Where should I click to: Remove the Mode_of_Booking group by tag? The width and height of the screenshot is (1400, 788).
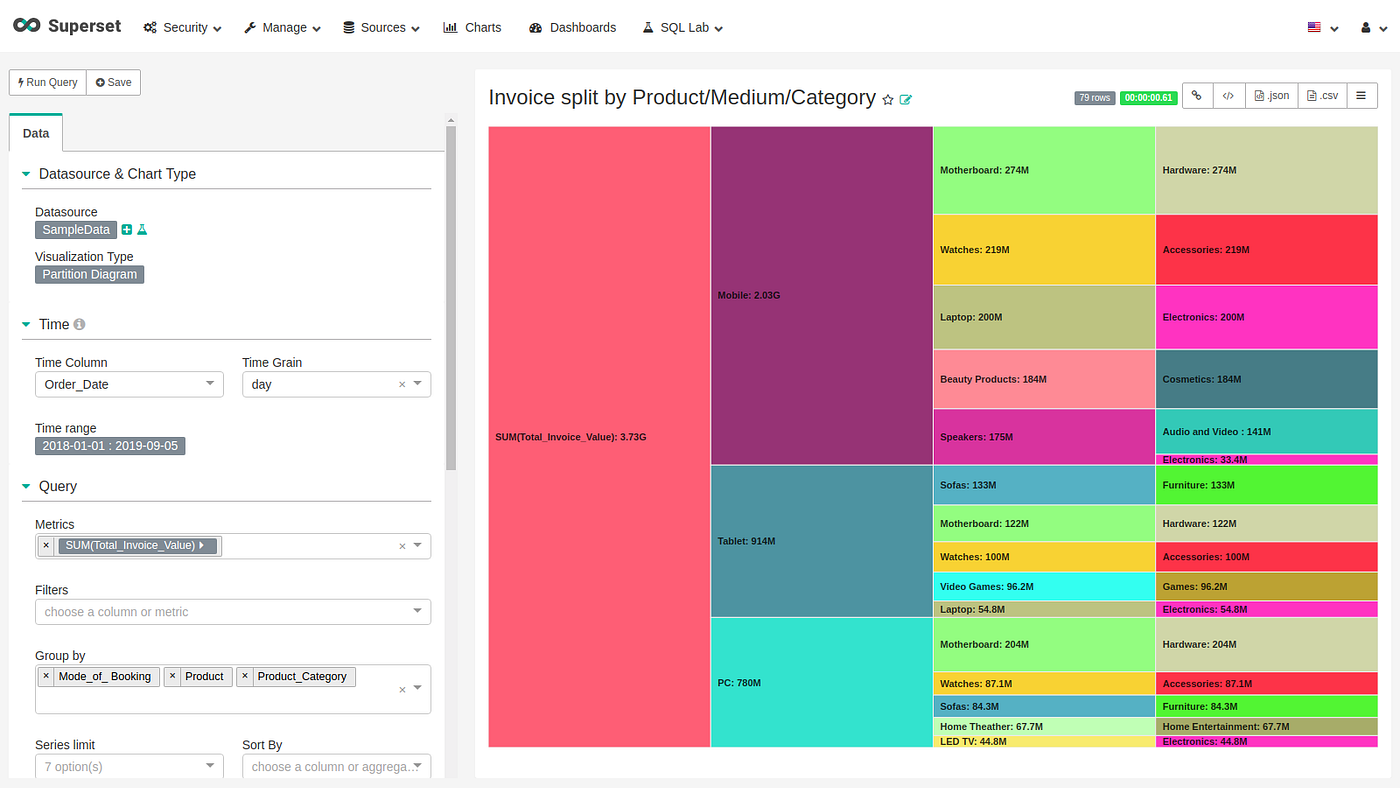tap(46, 676)
